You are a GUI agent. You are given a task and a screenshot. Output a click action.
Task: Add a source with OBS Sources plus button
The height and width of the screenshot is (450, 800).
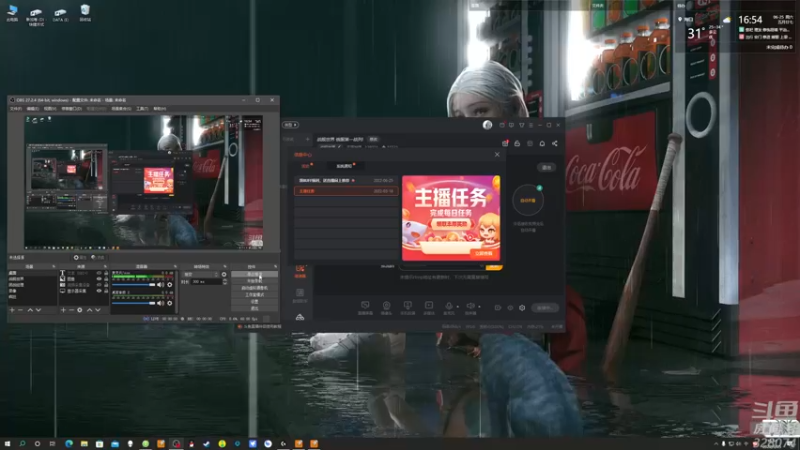pos(63,310)
